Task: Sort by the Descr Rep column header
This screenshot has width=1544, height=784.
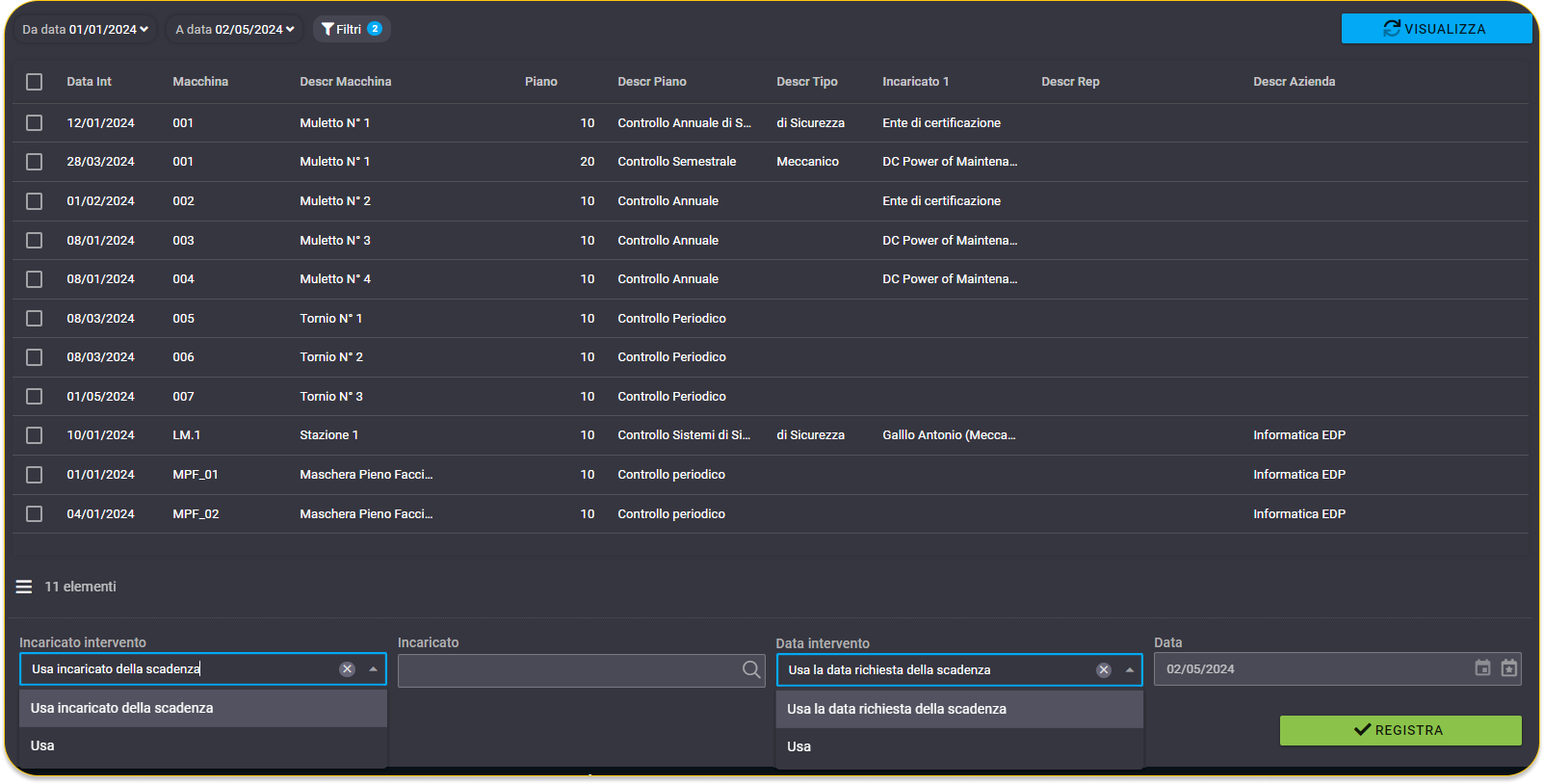Action: click(1070, 82)
